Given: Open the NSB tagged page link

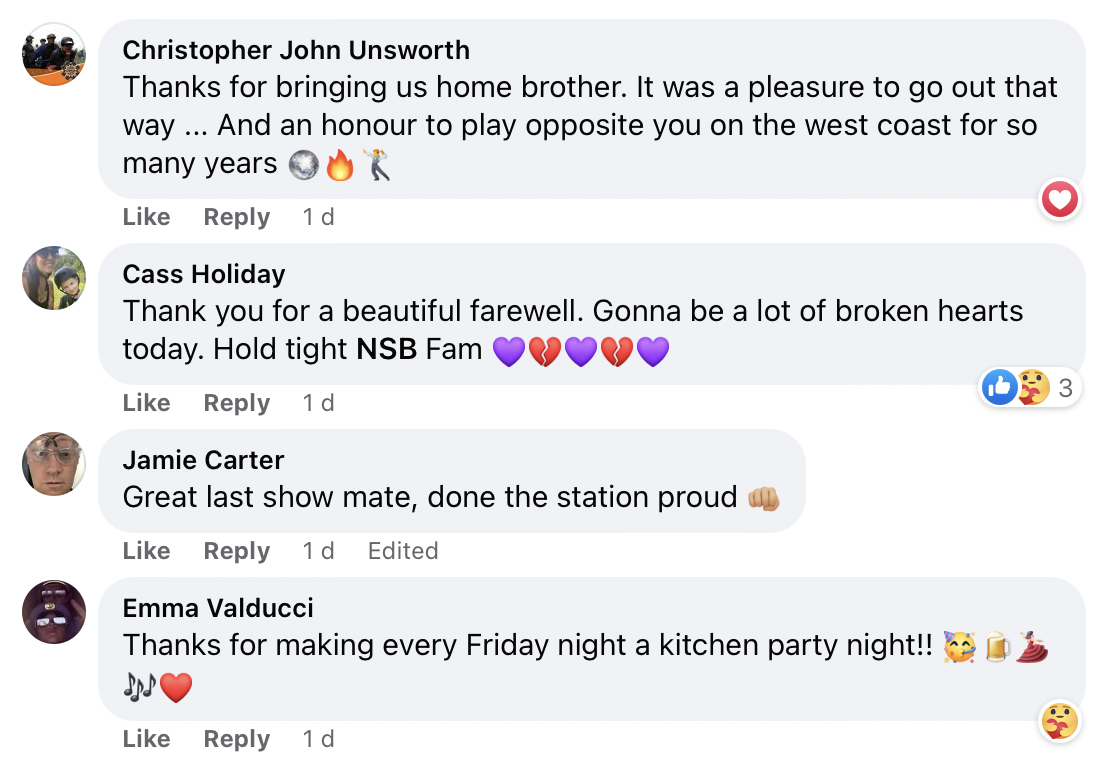Looking at the screenshot, I should coord(386,350).
